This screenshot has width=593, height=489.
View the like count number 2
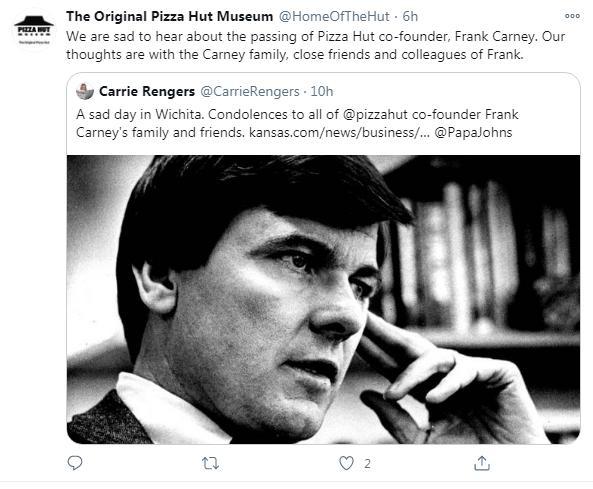pyautogui.click(x=367, y=464)
